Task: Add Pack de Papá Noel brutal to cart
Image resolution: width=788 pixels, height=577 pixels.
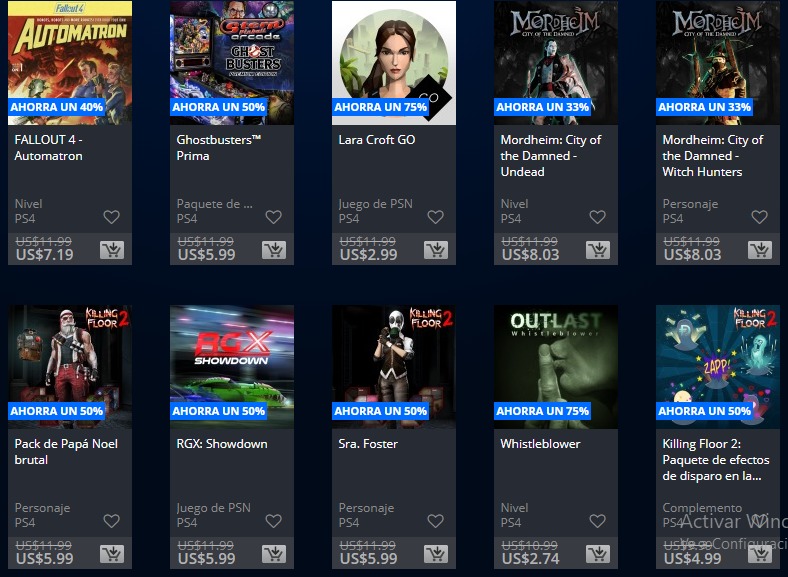Action: click(x=112, y=554)
